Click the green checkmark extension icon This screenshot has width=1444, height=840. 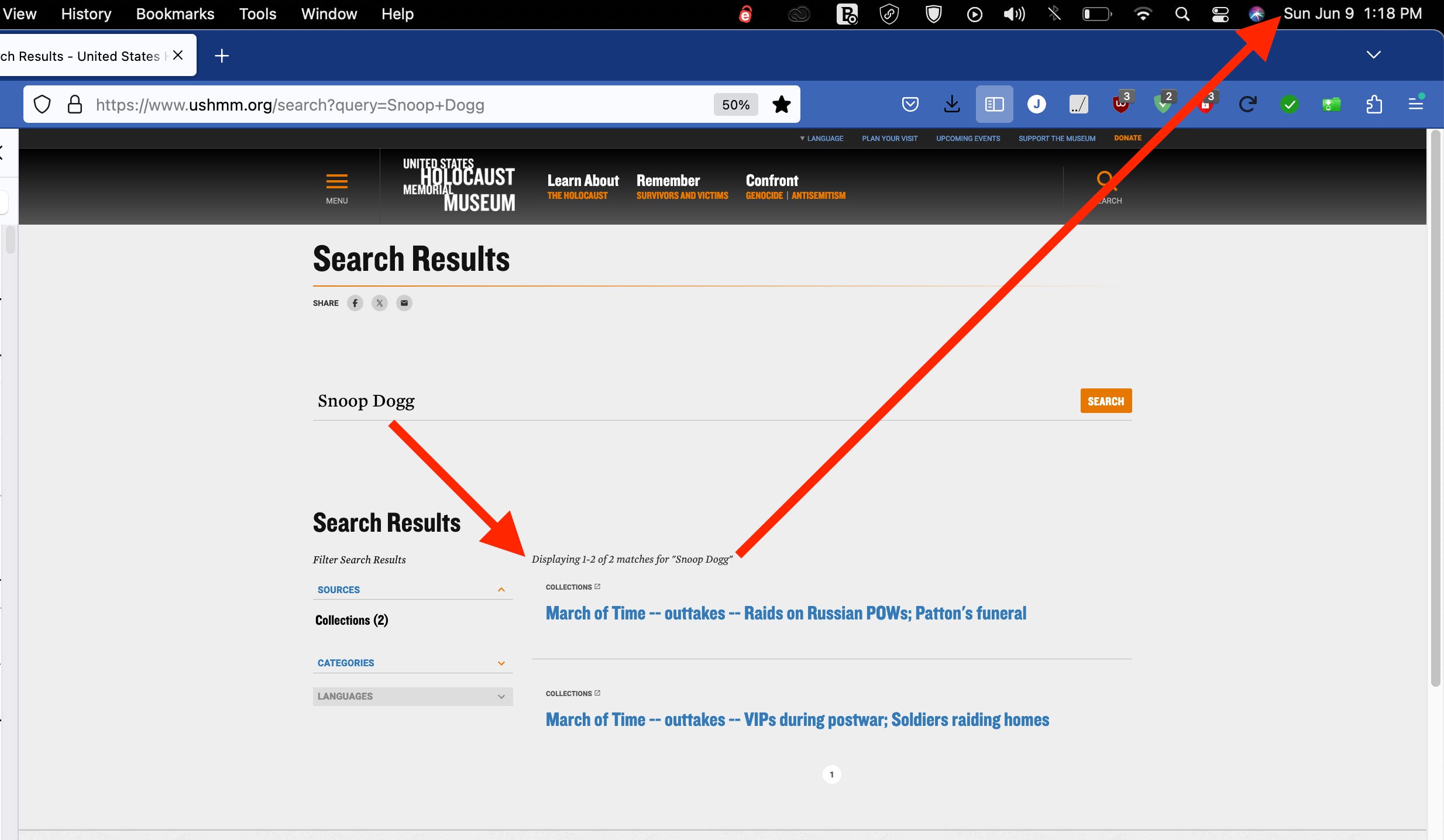point(1290,105)
